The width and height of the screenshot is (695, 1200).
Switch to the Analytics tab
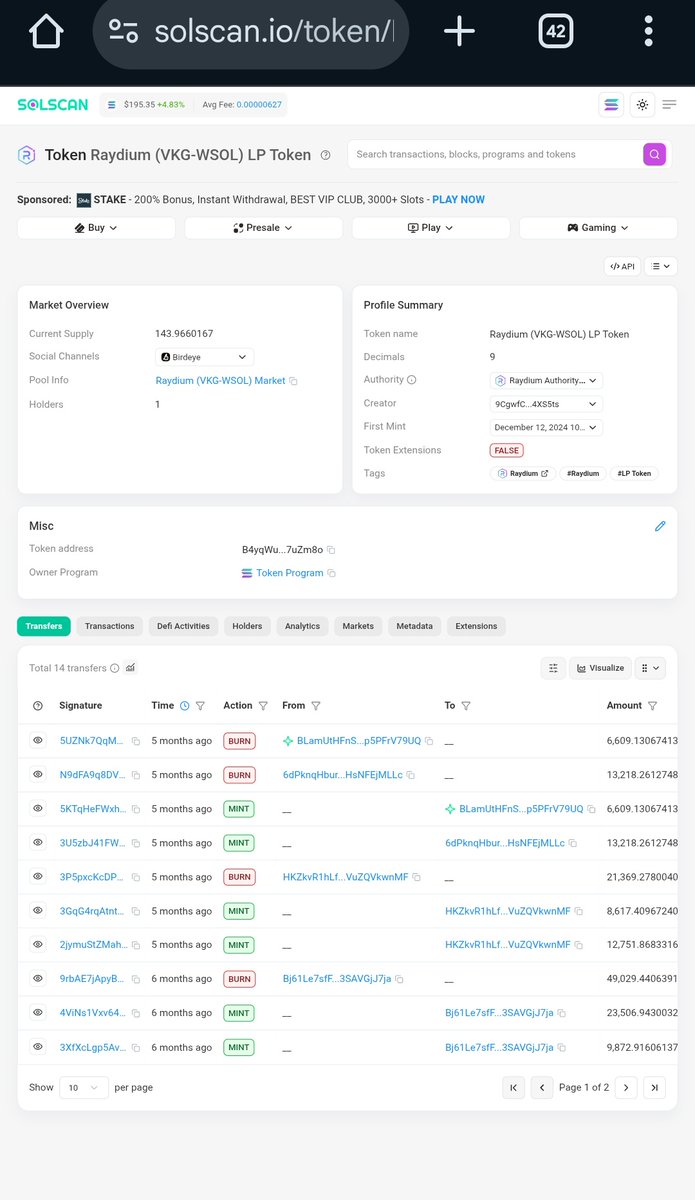click(302, 626)
